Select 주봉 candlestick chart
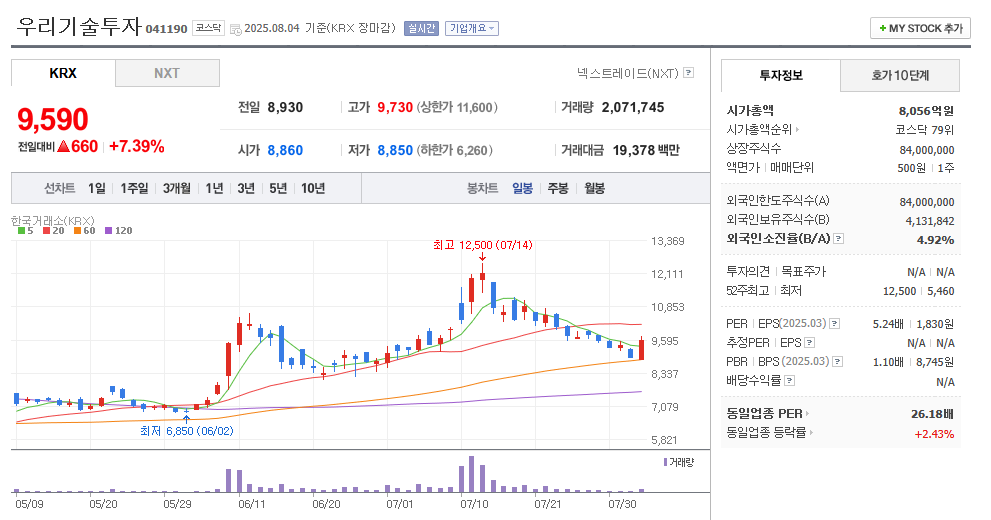 point(558,188)
